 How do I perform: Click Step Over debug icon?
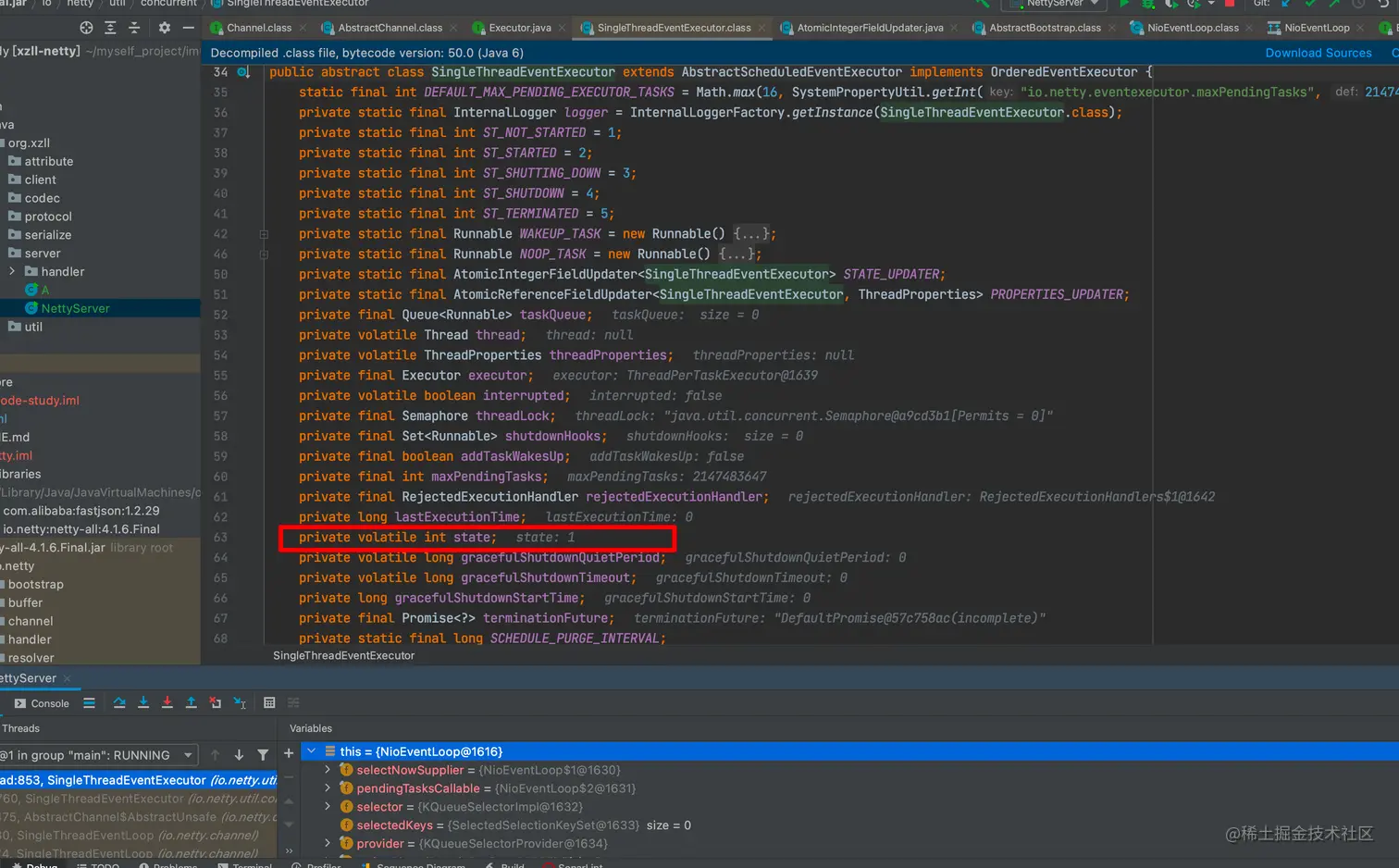click(x=119, y=703)
